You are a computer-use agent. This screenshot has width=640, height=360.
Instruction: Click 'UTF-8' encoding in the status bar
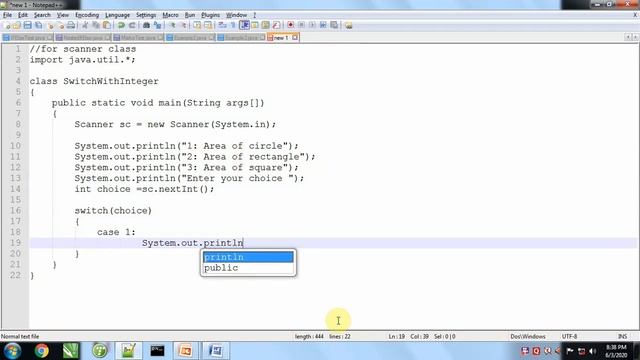569,336
